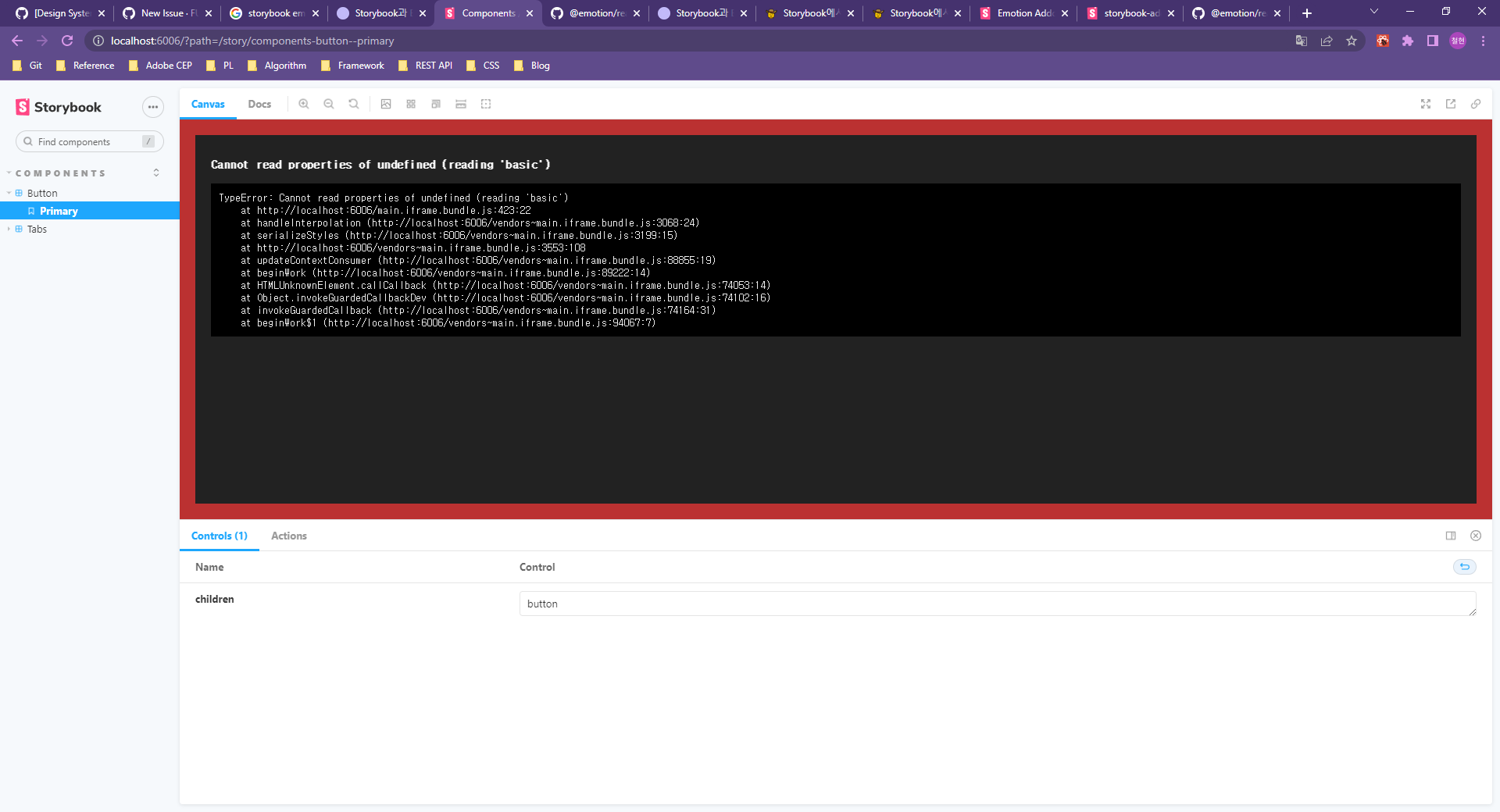Change the viewport size
Image resolution: width=1500 pixels, height=812 pixels.
coord(435,103)
